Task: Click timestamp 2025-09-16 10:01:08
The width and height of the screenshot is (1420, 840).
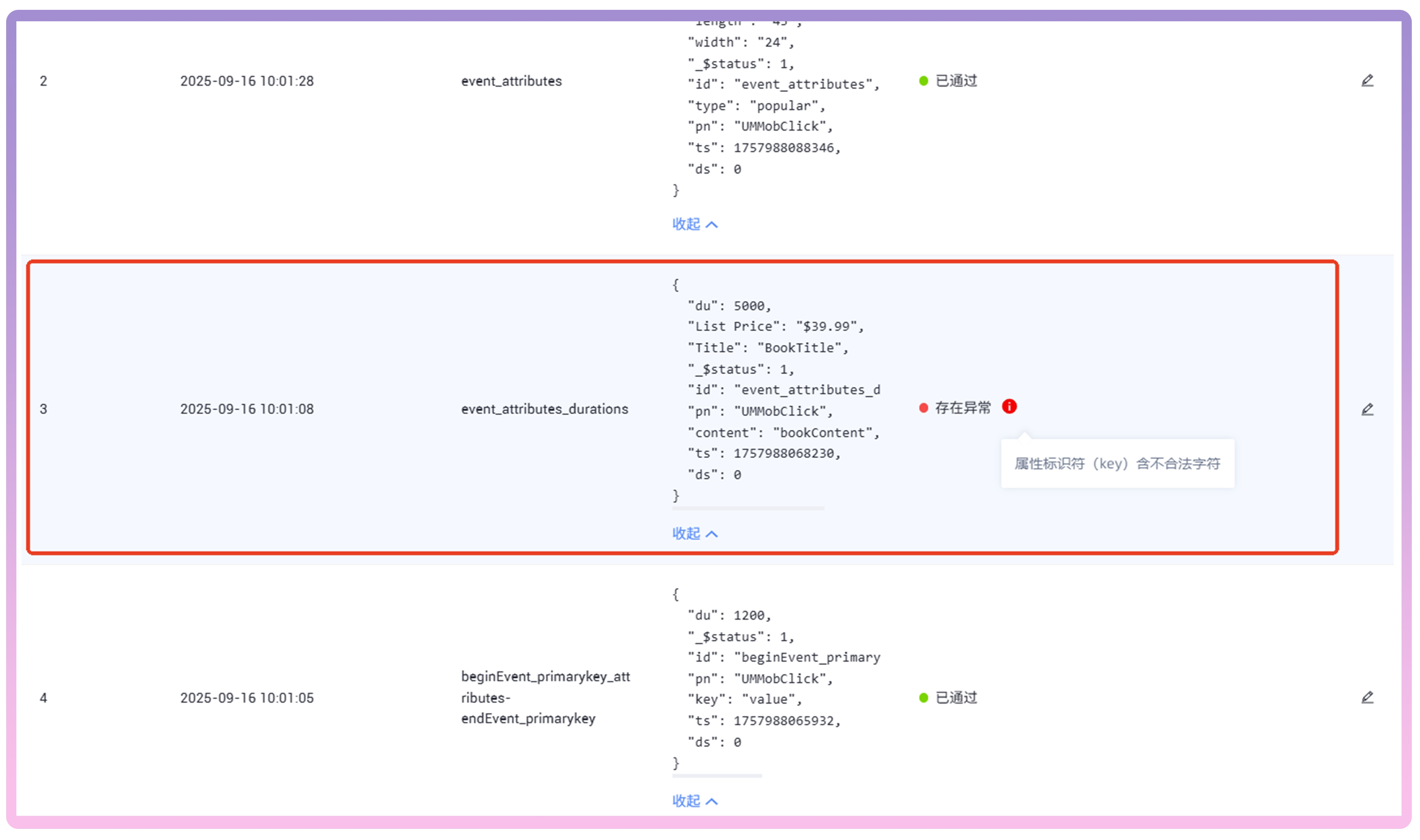Action: (x=247, y=409)
